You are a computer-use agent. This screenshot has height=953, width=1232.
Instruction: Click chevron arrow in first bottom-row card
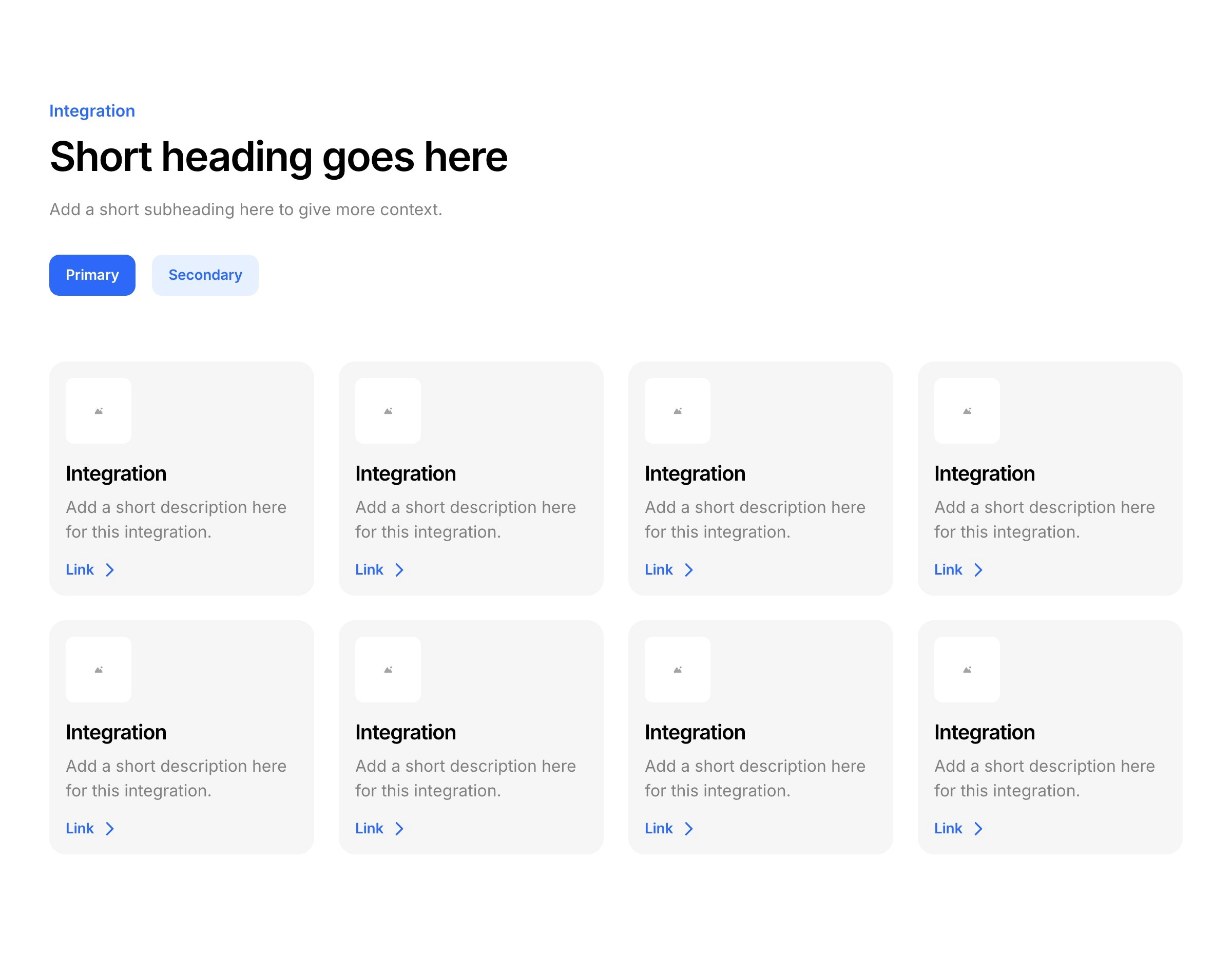pyautogui.click(x=110, y=828)
